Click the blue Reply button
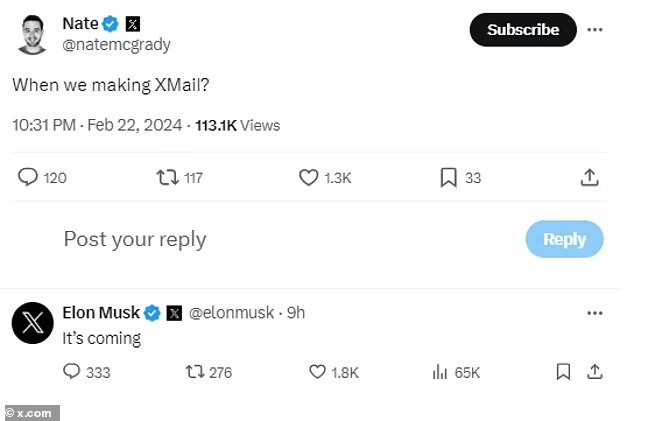This screenshot has width=650, height=421. (x=564, y=239)
